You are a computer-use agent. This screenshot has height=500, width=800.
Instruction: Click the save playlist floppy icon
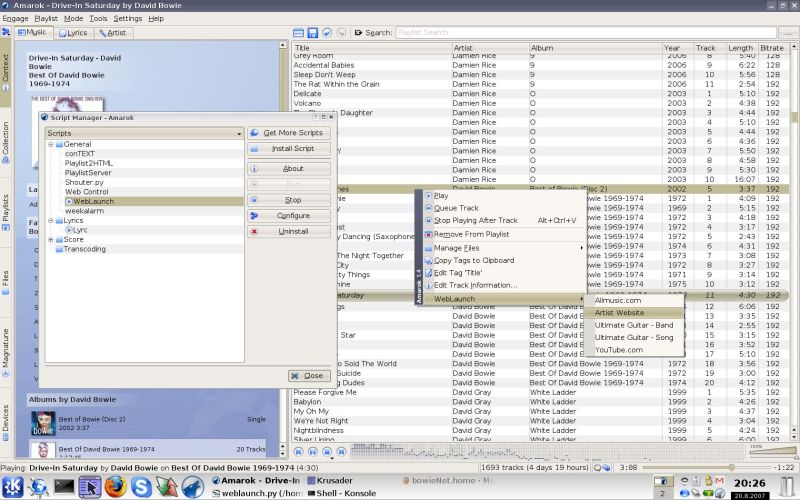313,33
